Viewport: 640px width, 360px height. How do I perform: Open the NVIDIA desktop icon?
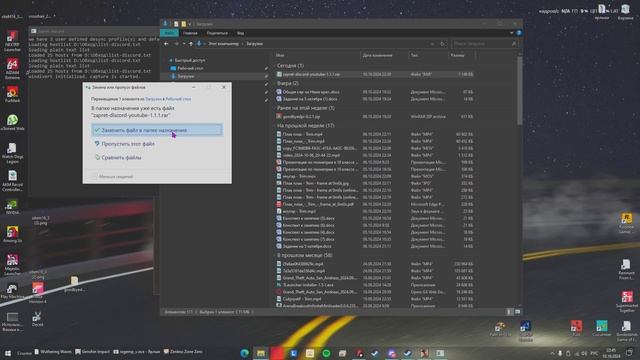pos(12,207)
